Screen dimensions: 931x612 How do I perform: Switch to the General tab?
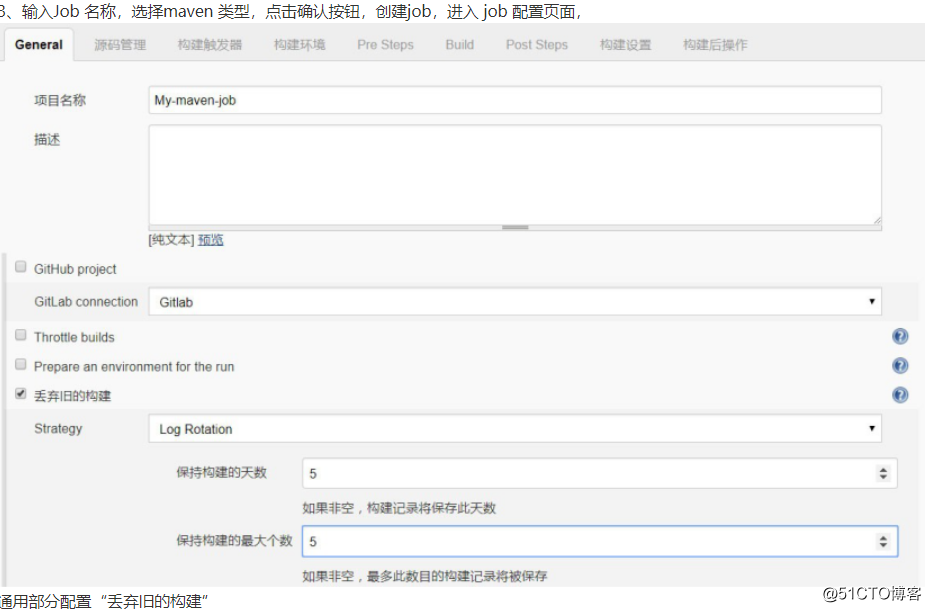point(39,45)
